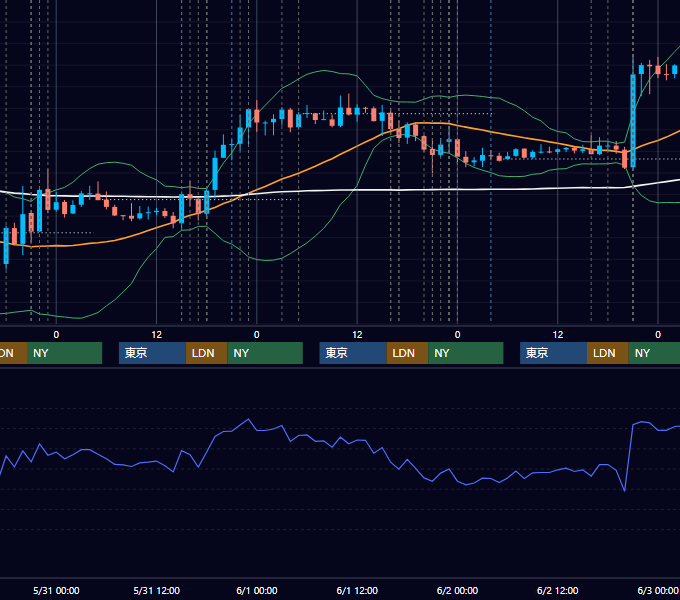Screen dimensions: 680x600
Task: Select the LDN session block on 6/1
Action: click(407, 353)
